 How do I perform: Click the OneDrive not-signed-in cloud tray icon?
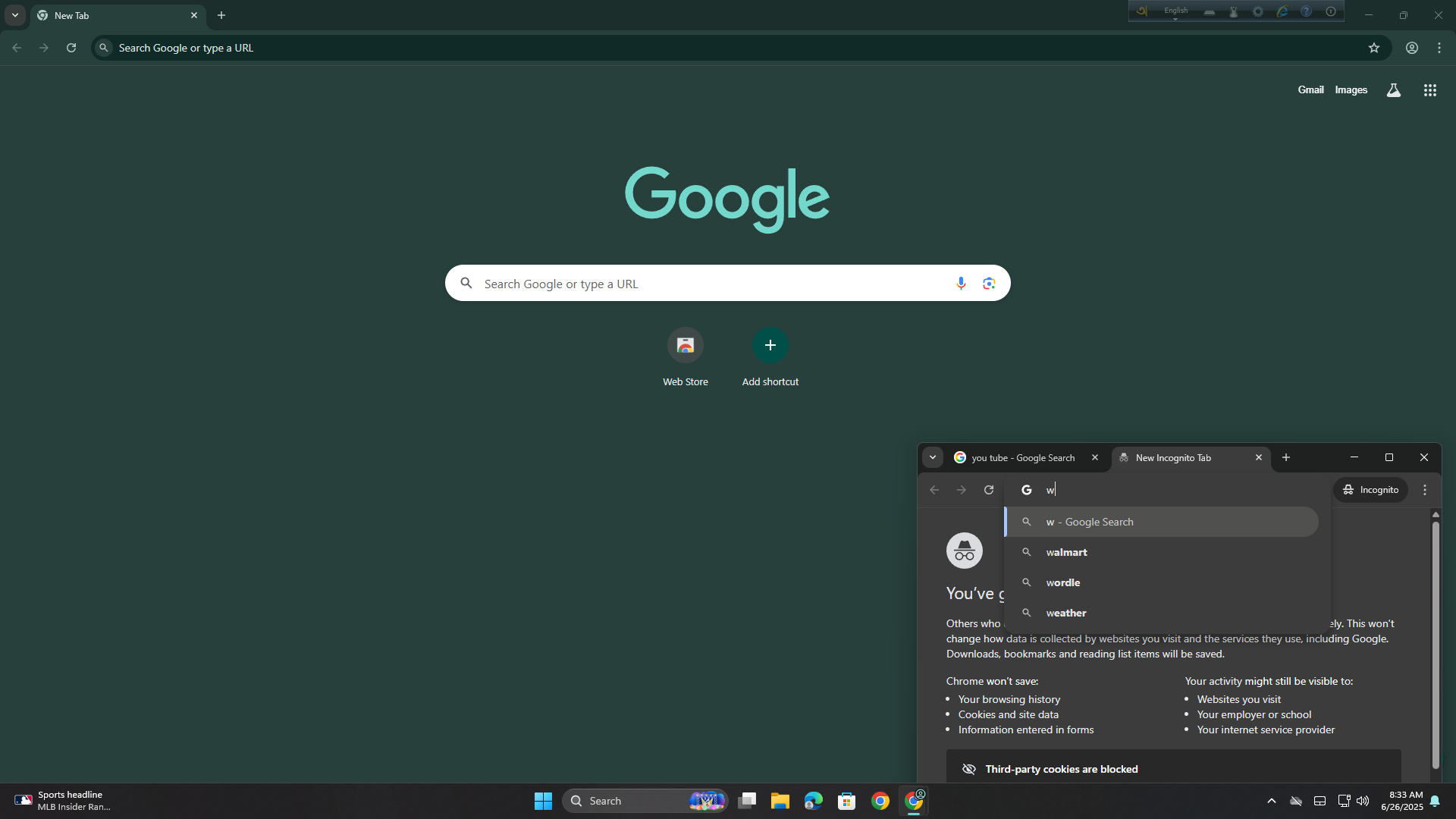pyautogui.click(x=1296, y=801)
